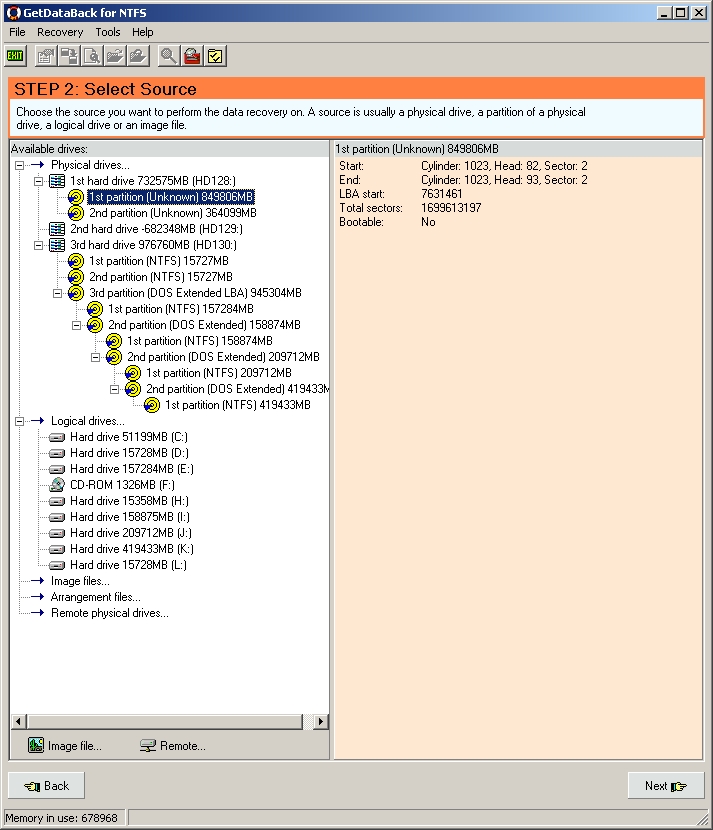Select Hard drive 15728MB (D:)
Viewport: 713px width, 830px height.
click(129, 453)
